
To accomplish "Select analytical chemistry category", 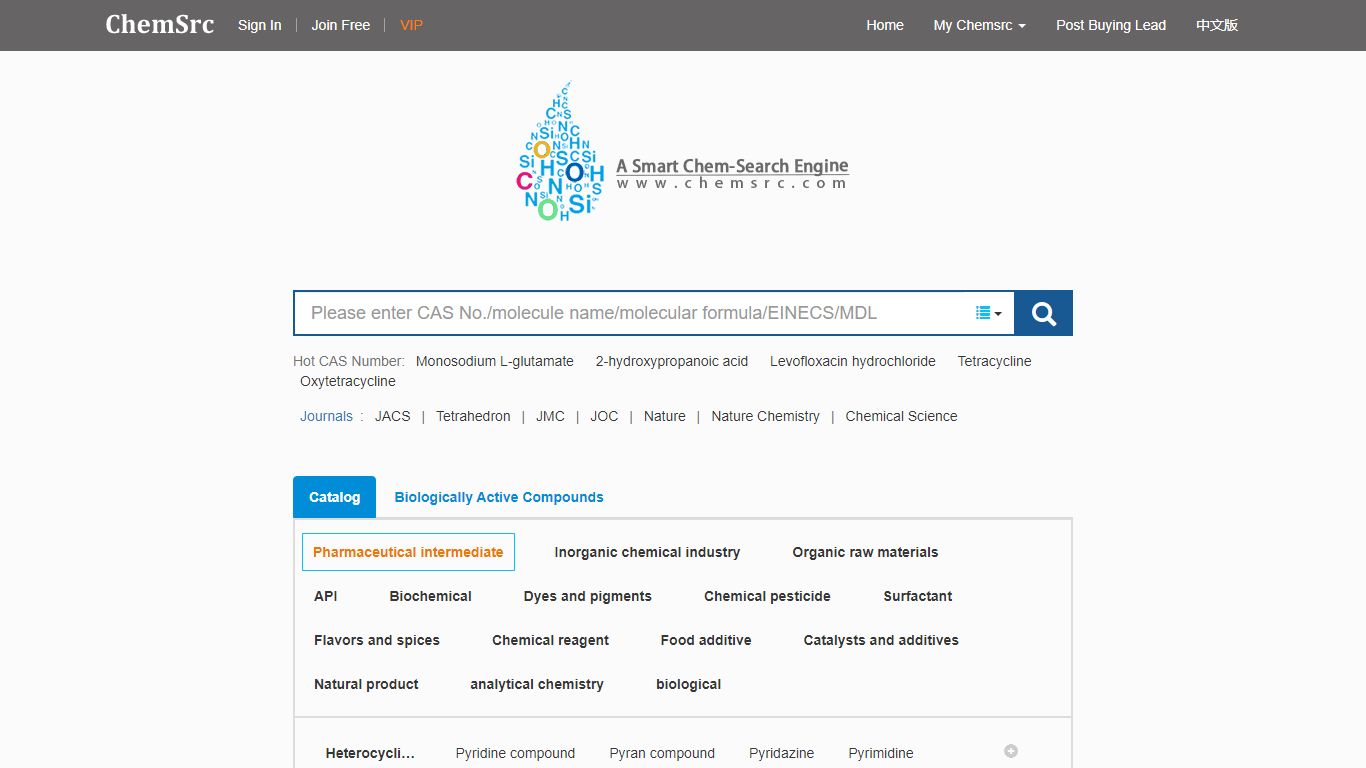I will coord(537,684).
